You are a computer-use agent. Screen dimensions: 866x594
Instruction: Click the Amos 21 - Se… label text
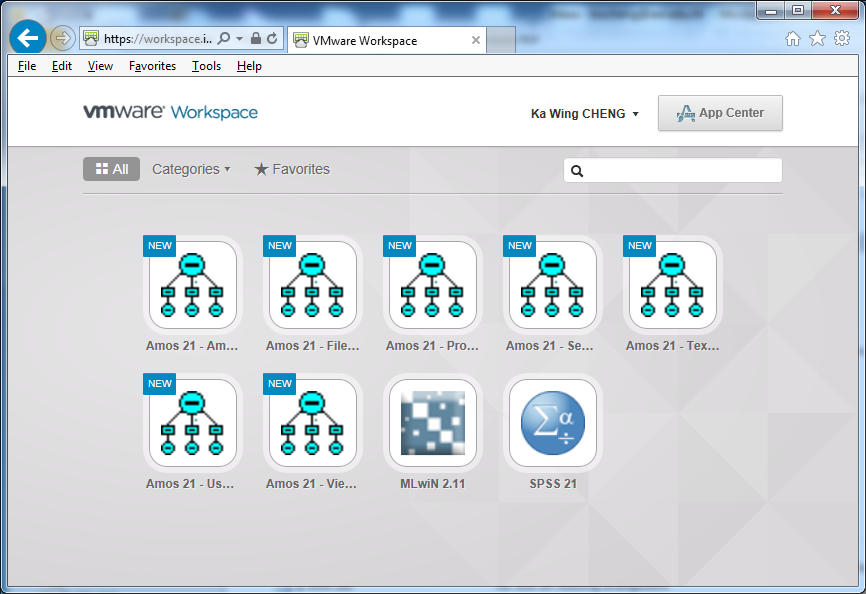tap(550, 346)
